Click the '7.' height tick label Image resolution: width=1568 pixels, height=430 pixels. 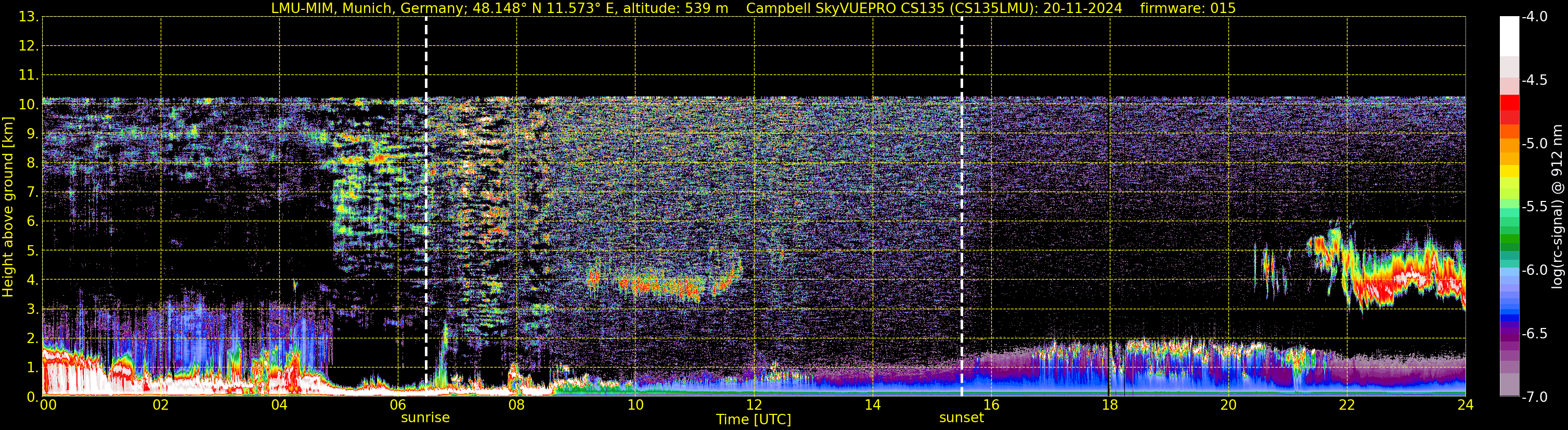[x=32, y=192]
